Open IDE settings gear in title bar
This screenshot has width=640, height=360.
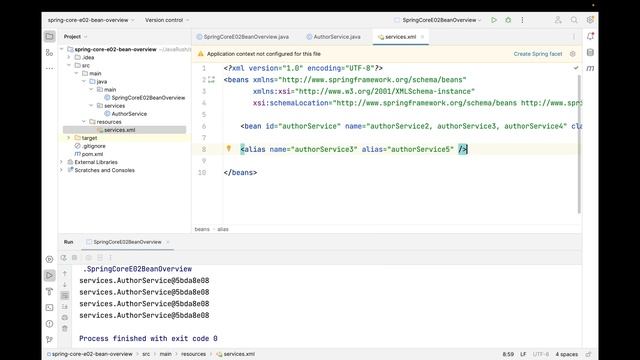[x=590, y=20]
